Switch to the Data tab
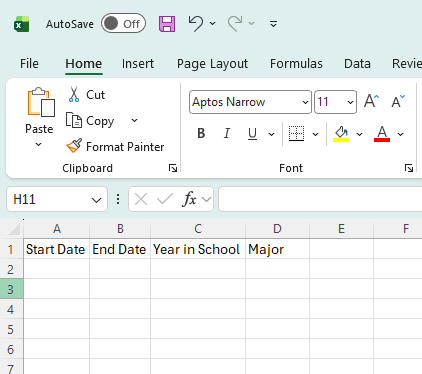The image size is (422, 374). click(x=357, y=63)
